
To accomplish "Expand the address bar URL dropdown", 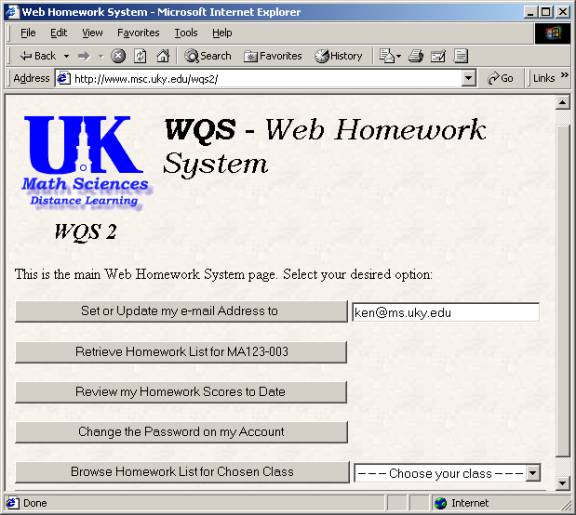I will click(x=468, y=78).
